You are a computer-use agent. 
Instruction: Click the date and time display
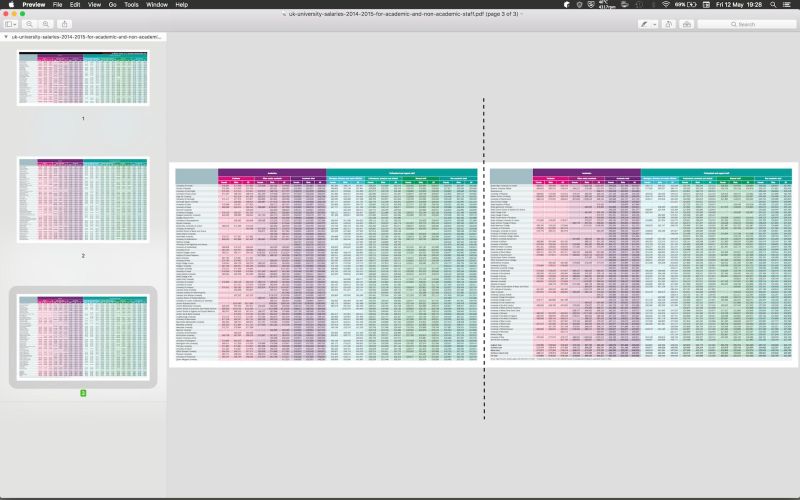738,4
